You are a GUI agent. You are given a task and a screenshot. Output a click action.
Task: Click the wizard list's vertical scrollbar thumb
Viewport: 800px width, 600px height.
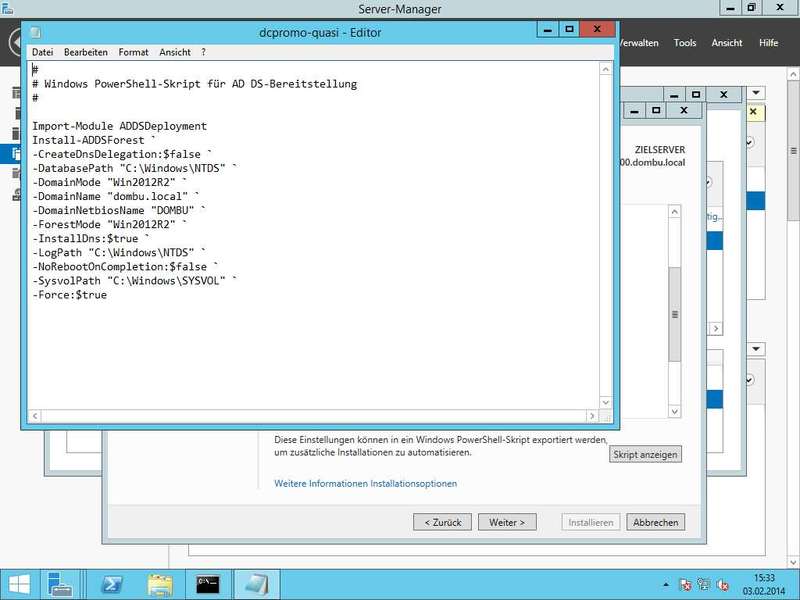[x=674, y=314]
